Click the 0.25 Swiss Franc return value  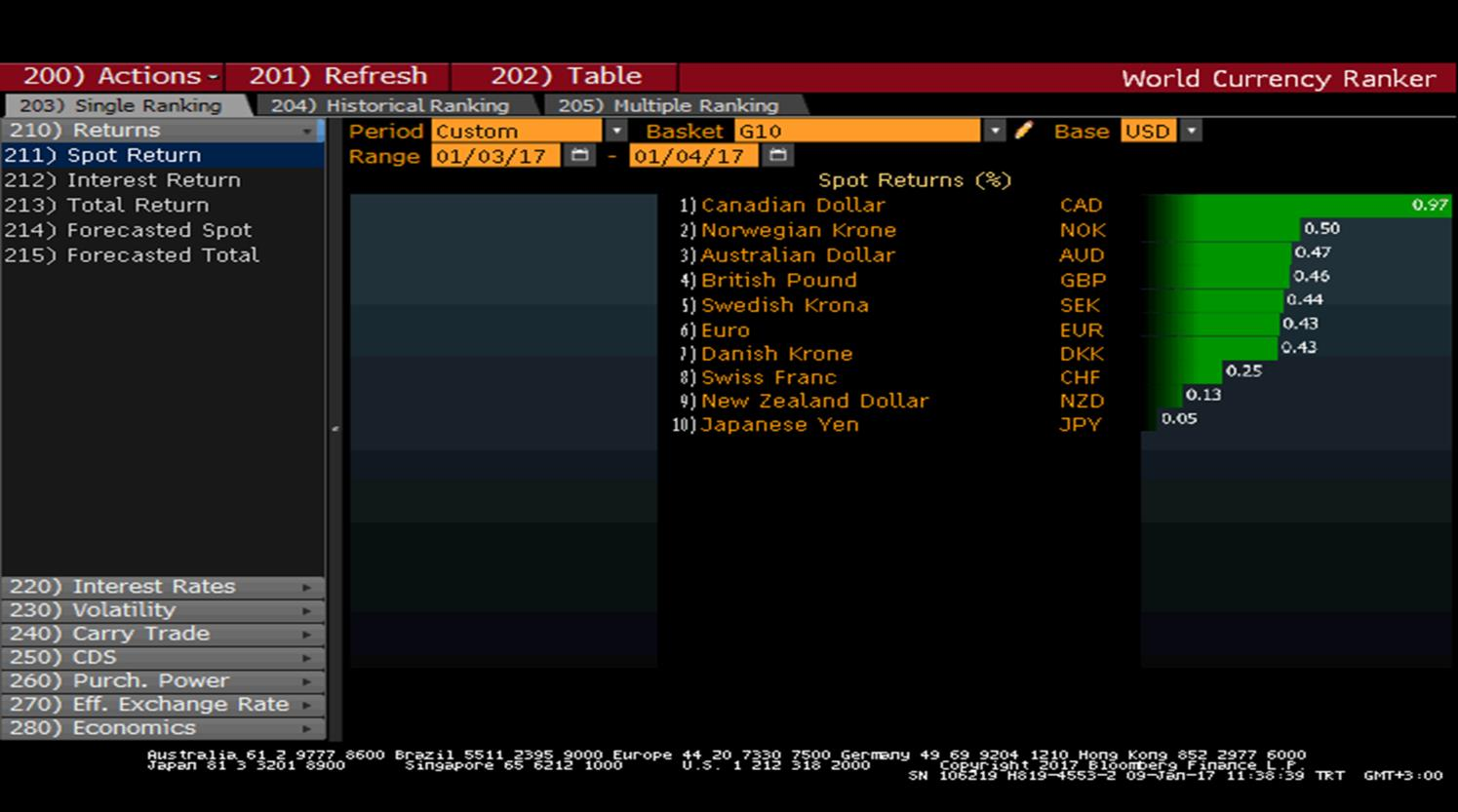point(1243,370)
